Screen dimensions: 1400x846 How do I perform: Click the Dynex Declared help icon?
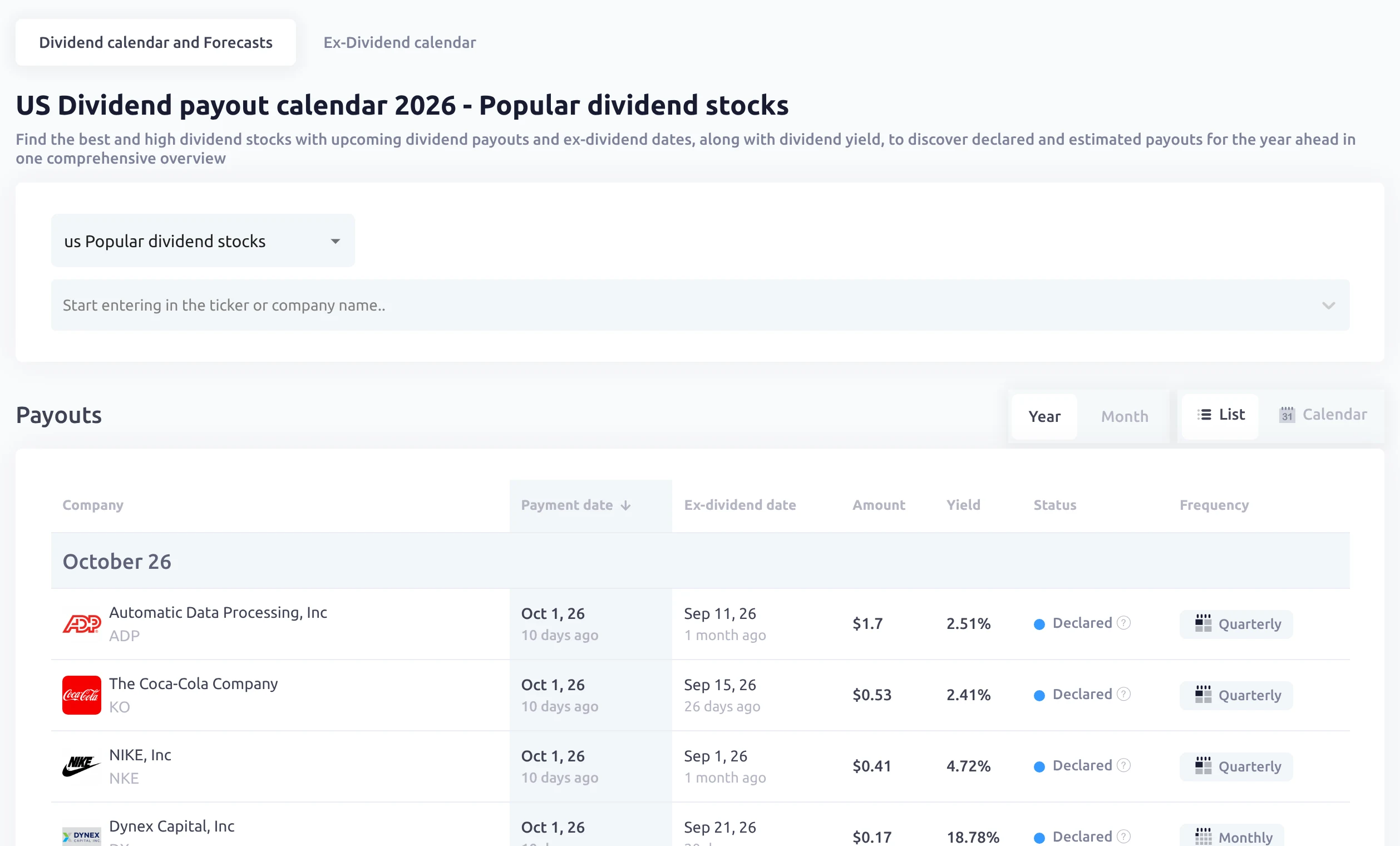[1123, 837]
